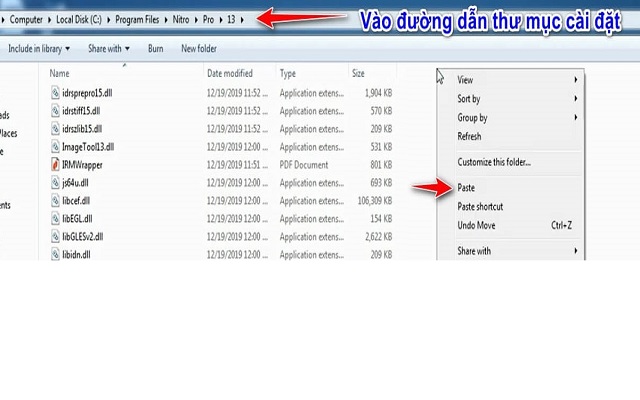Go to Nitro folder in address bar
640x400 pixels.
click(181, 19)
